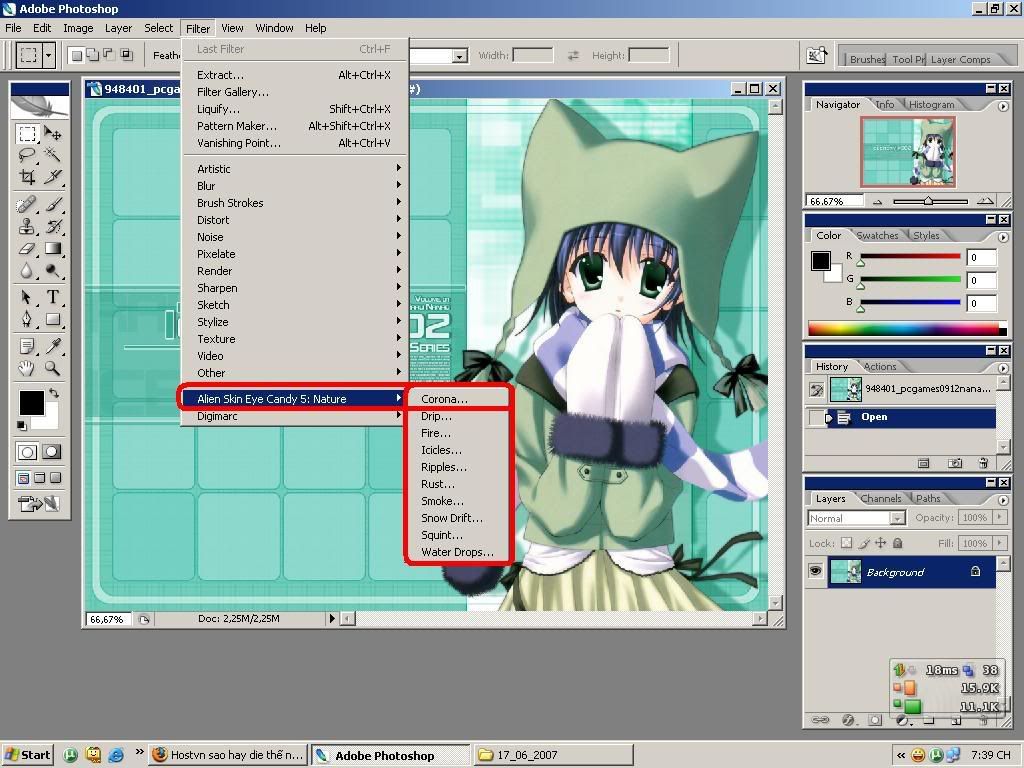Screen dimensions: 1024x768
Task: Toggle Lock transparent pixels
Action: point(846,543)
